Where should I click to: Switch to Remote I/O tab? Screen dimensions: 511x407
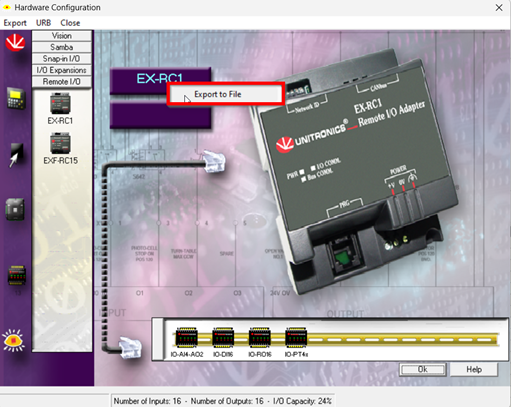click(62, 82)
